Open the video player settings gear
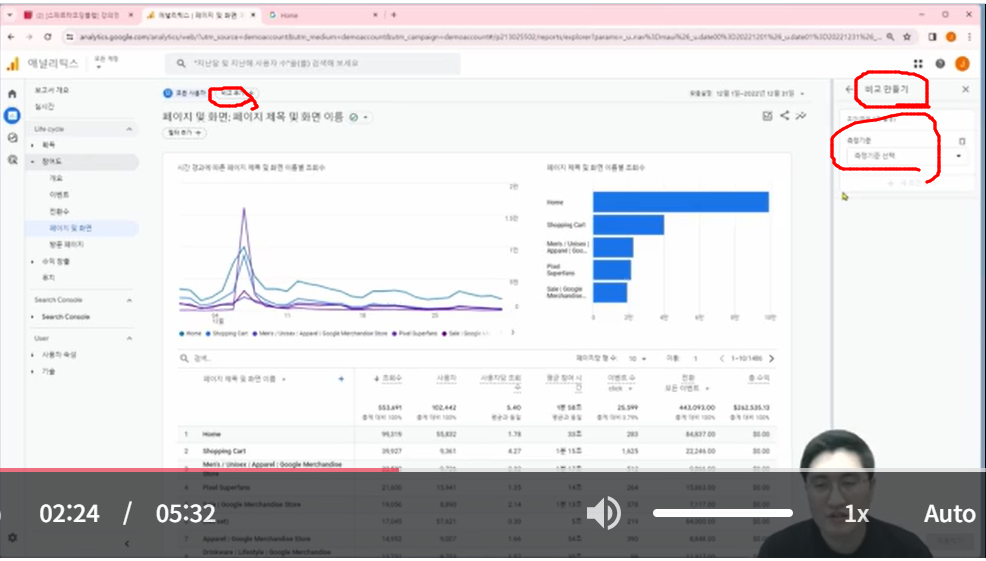Image resolution: width=986 pixels, height=561 pixels. [13, 538]
